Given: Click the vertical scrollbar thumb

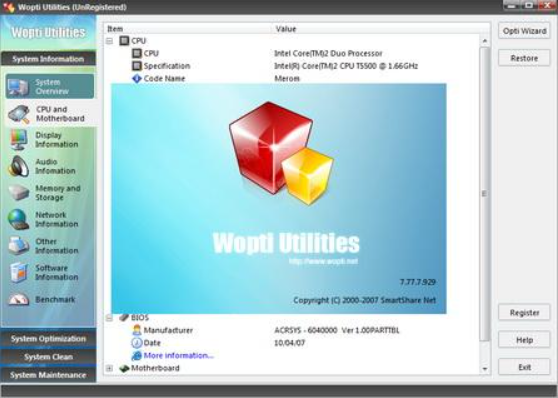Looking at the screenshot, I should [x=484, y=194].
